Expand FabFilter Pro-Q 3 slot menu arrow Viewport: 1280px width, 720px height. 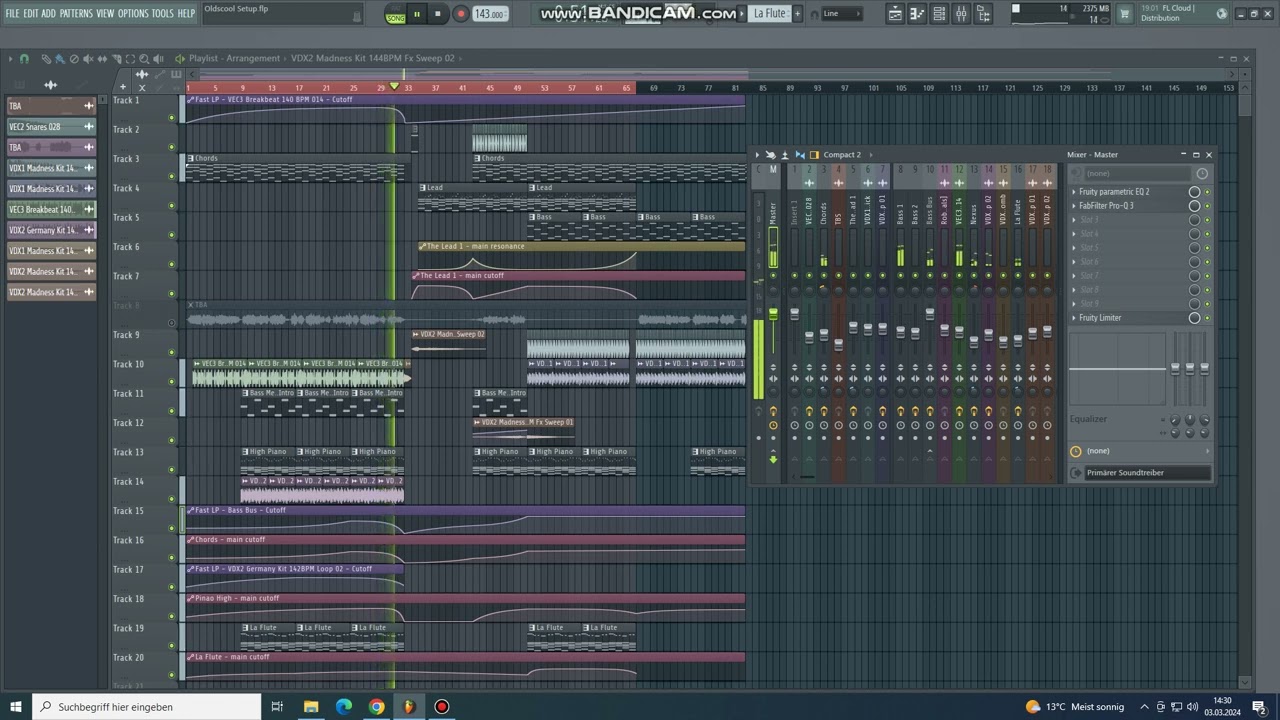(x=1074, y=206)
